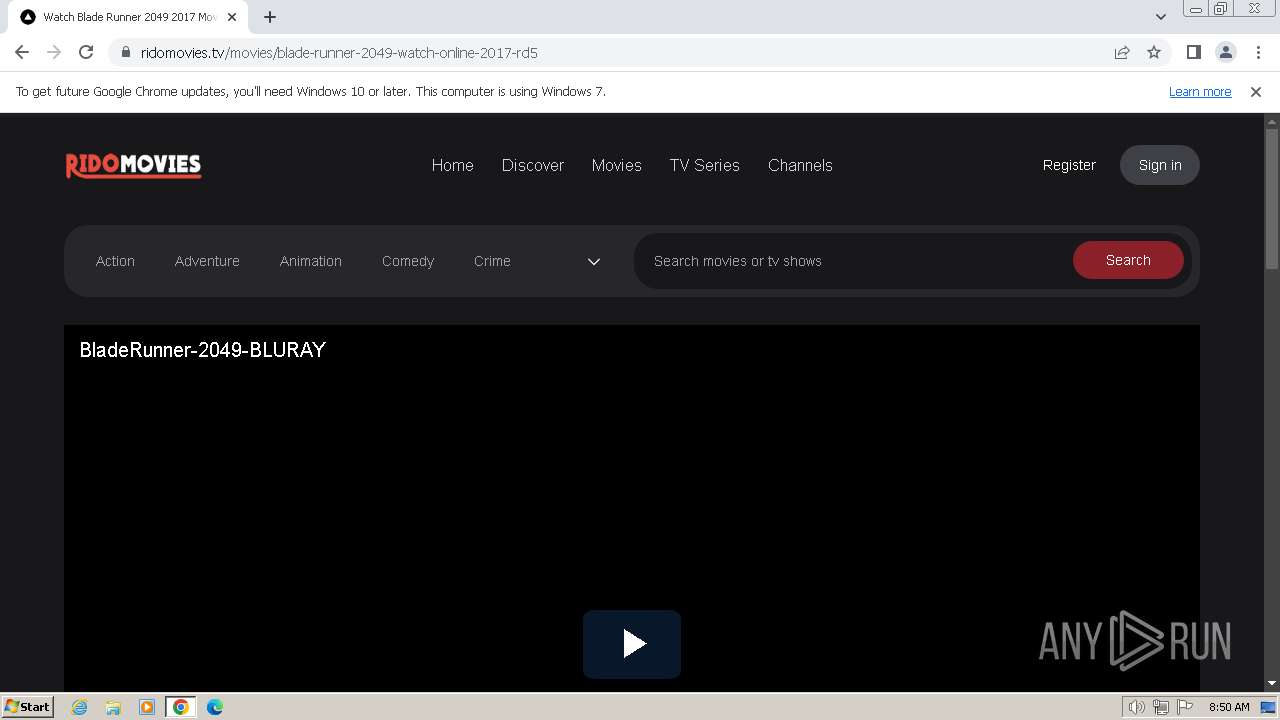Open a new browser tab
Image resolution: width=1280 pixels, height=720 pixels.
(270, 17)
